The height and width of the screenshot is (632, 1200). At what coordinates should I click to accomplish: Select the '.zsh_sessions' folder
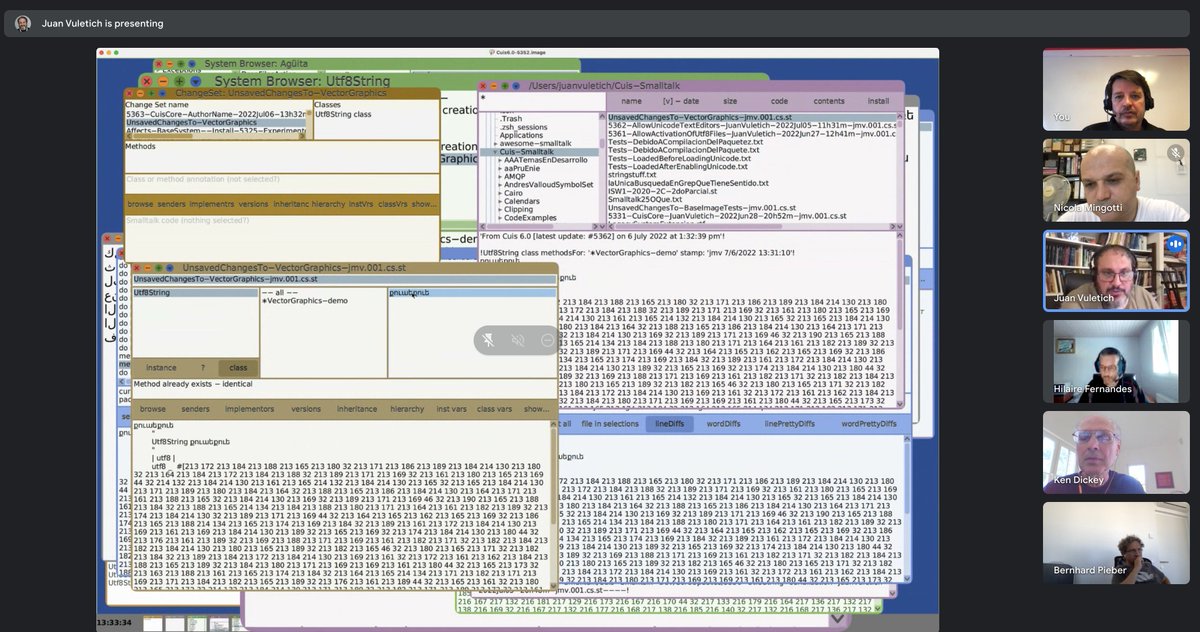coord(524,127)
